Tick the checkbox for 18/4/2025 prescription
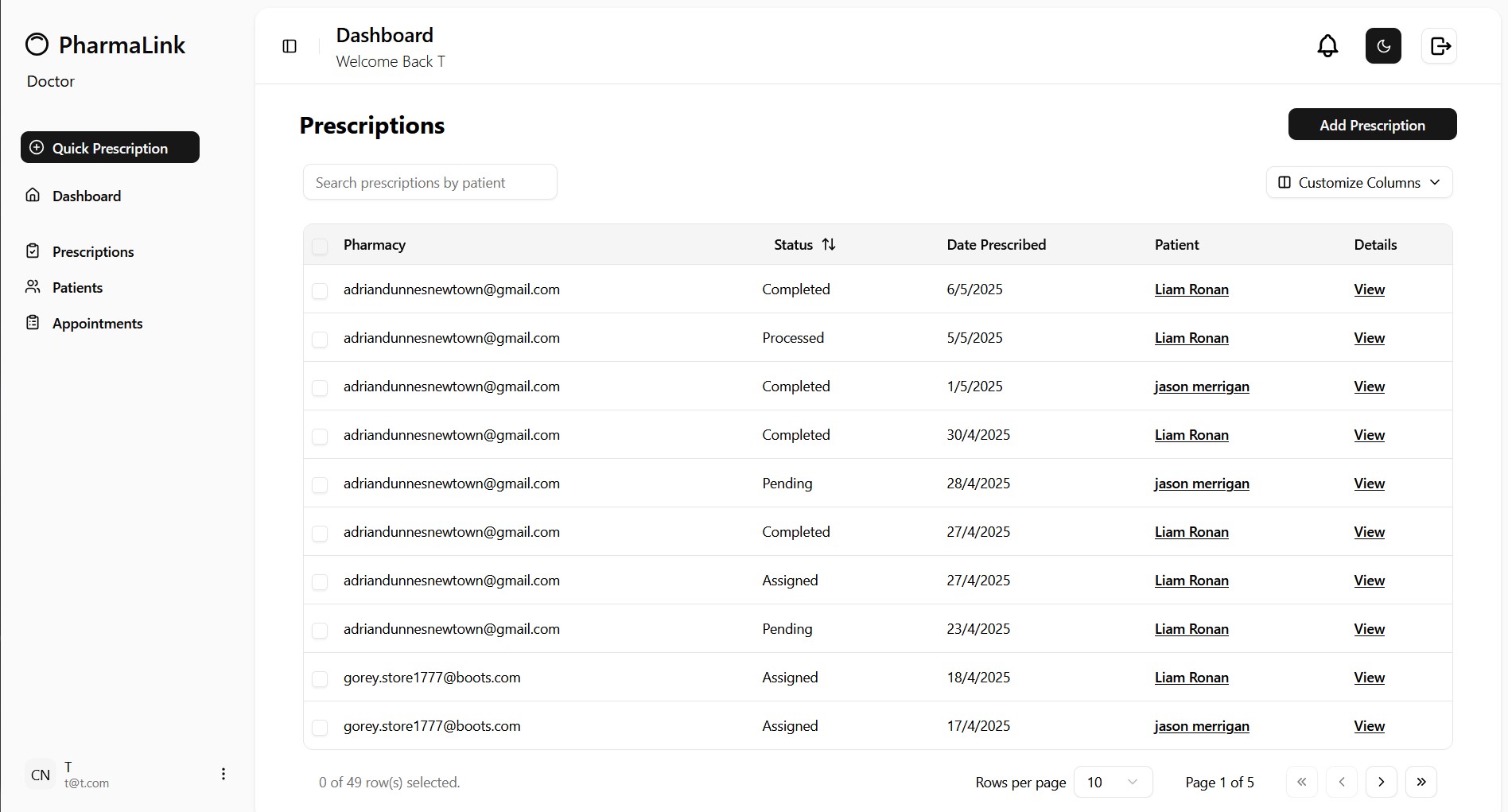The height and width of the screenshot is (812, 1508). [320, 679]
